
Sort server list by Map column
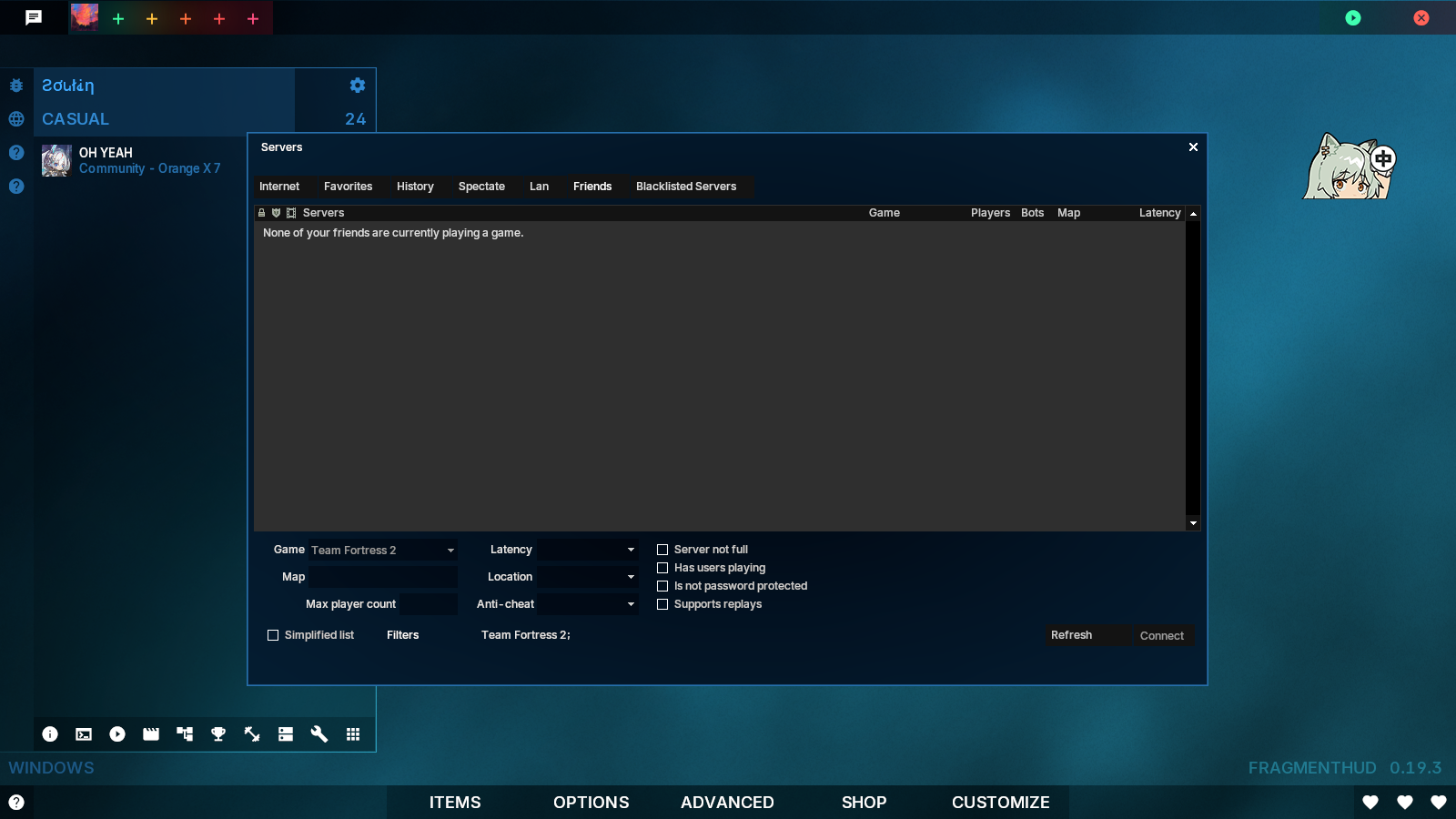[x=1069, y=213]
